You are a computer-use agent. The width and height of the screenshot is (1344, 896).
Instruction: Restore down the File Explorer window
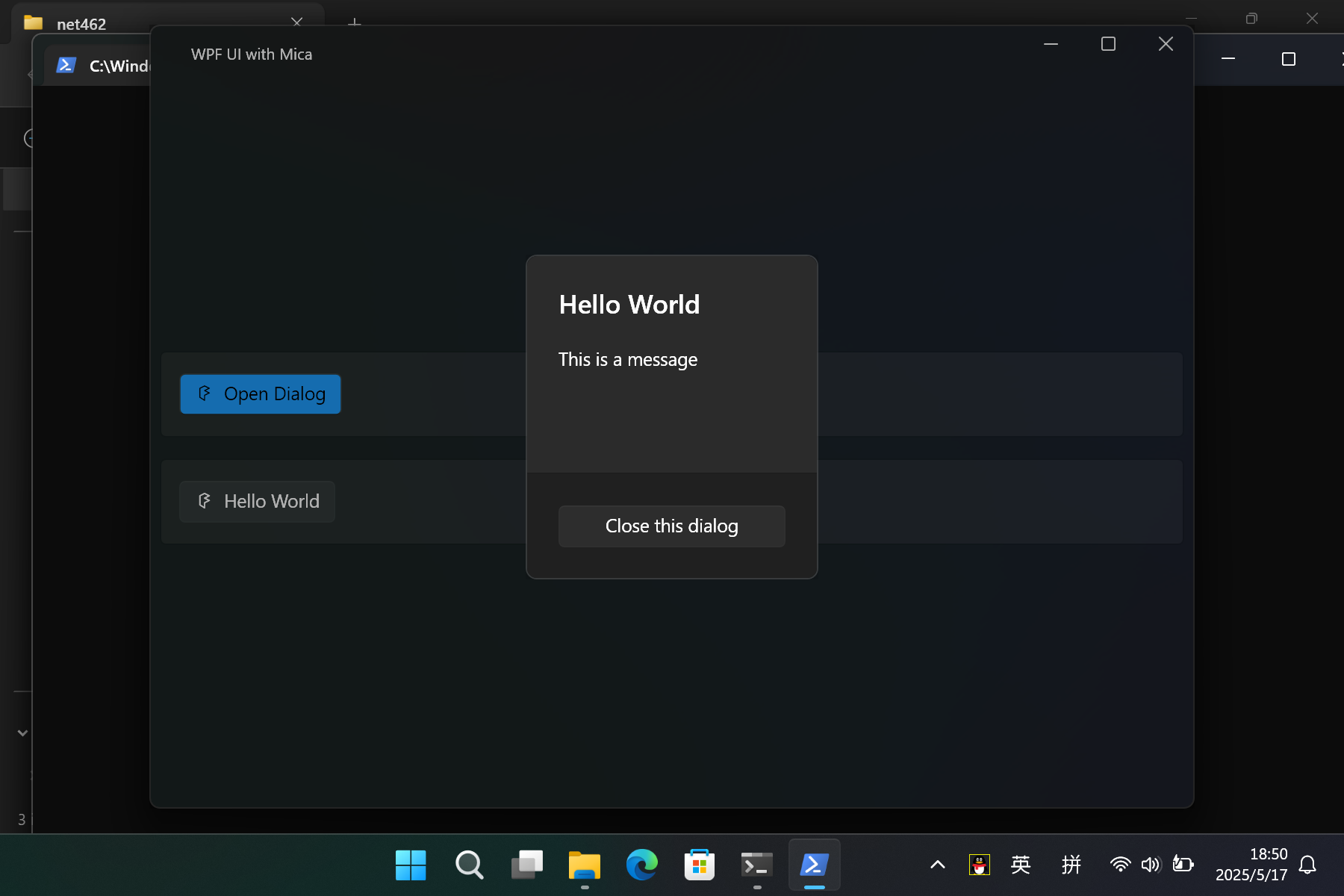pos(1252,18)
